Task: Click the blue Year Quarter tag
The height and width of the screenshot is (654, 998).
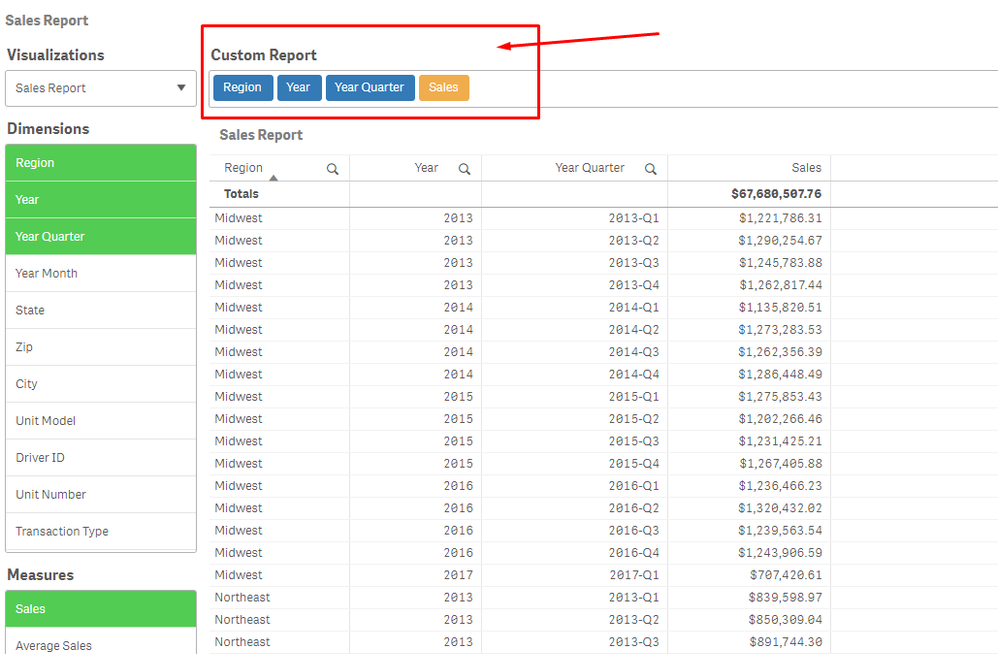Action: click(370, 88)
